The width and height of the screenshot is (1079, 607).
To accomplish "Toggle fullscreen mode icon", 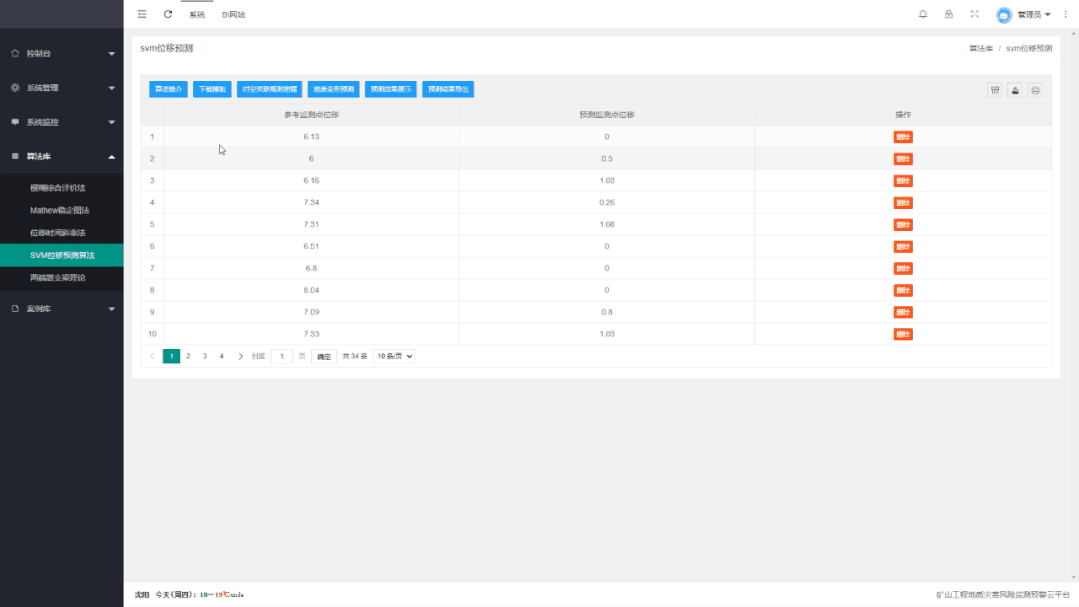I will coord(974,14).
